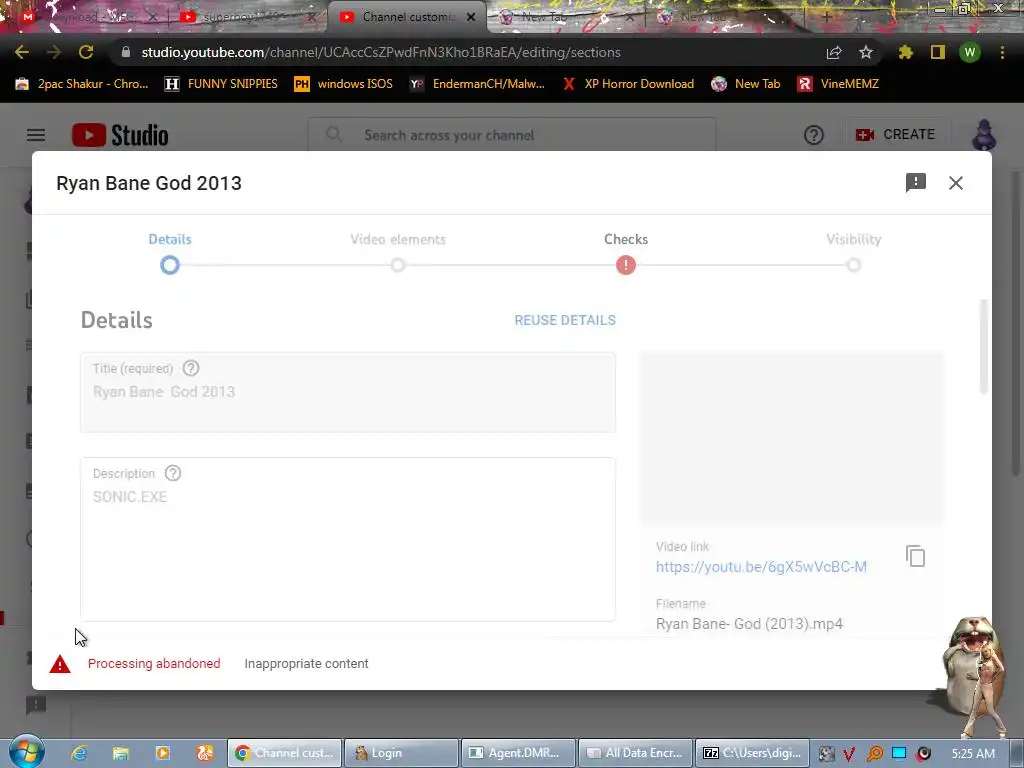Click the Chrome address bar URL

(x=381, y=52)
